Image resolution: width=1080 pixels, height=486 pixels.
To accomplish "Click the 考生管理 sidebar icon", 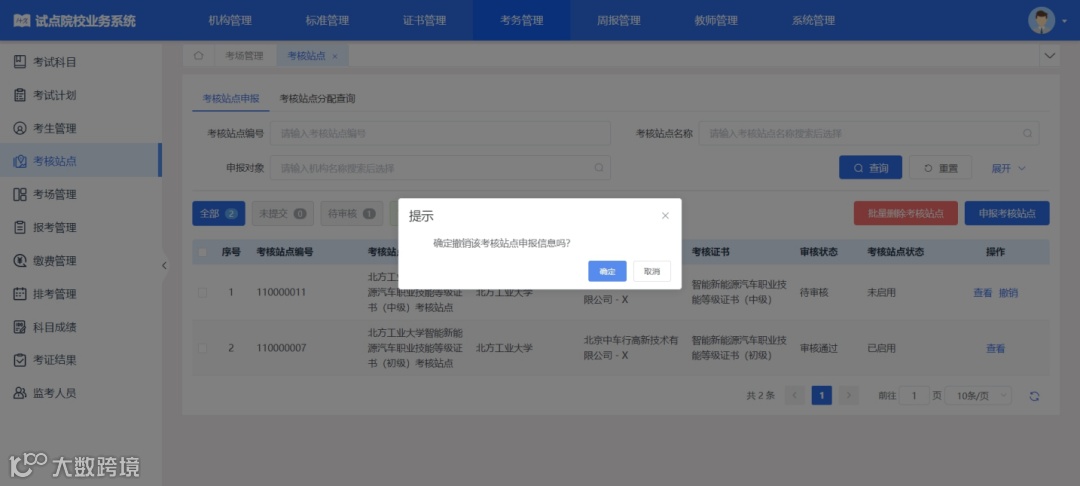I will pos(20,128).
